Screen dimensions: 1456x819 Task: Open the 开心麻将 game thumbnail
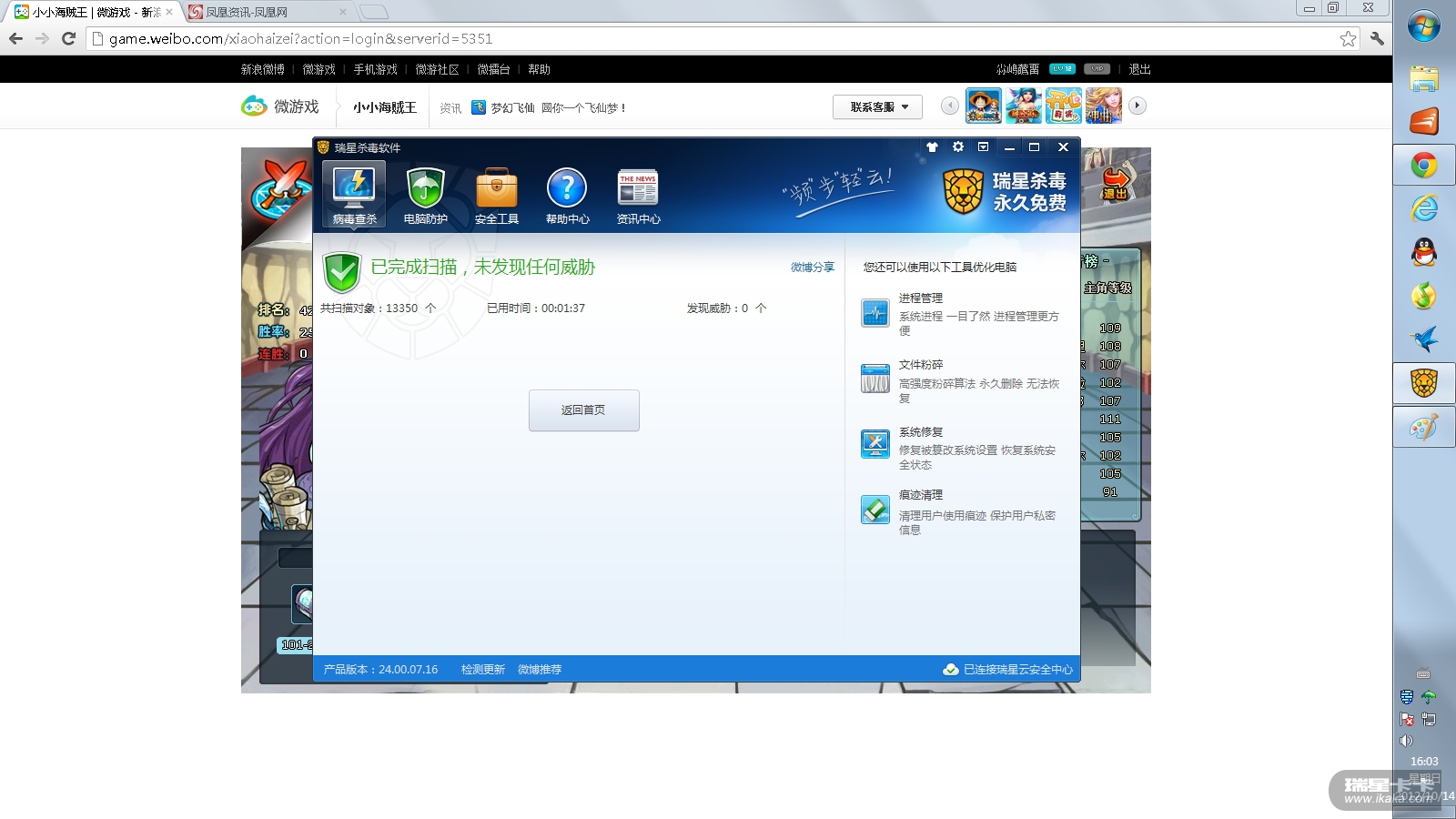point(1064,106)
